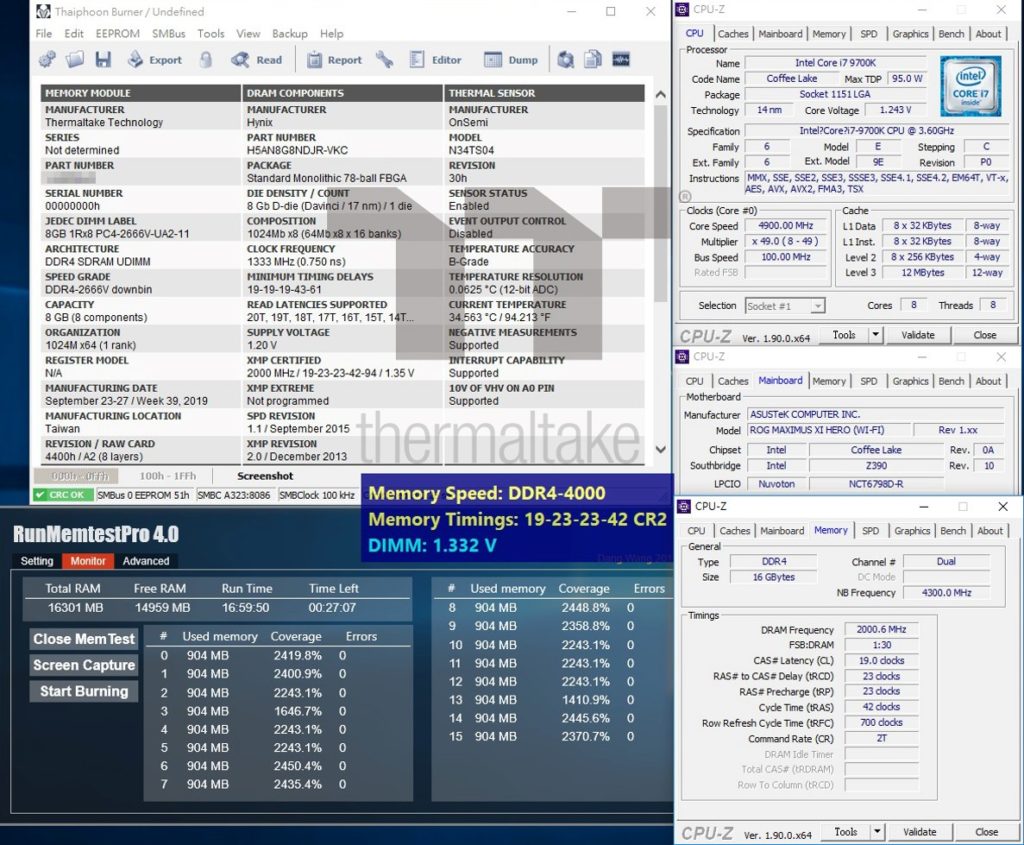Select the 100h - 1FFh tab
The height and width of the screenshot is (845, 1024).
click(168, 476)
